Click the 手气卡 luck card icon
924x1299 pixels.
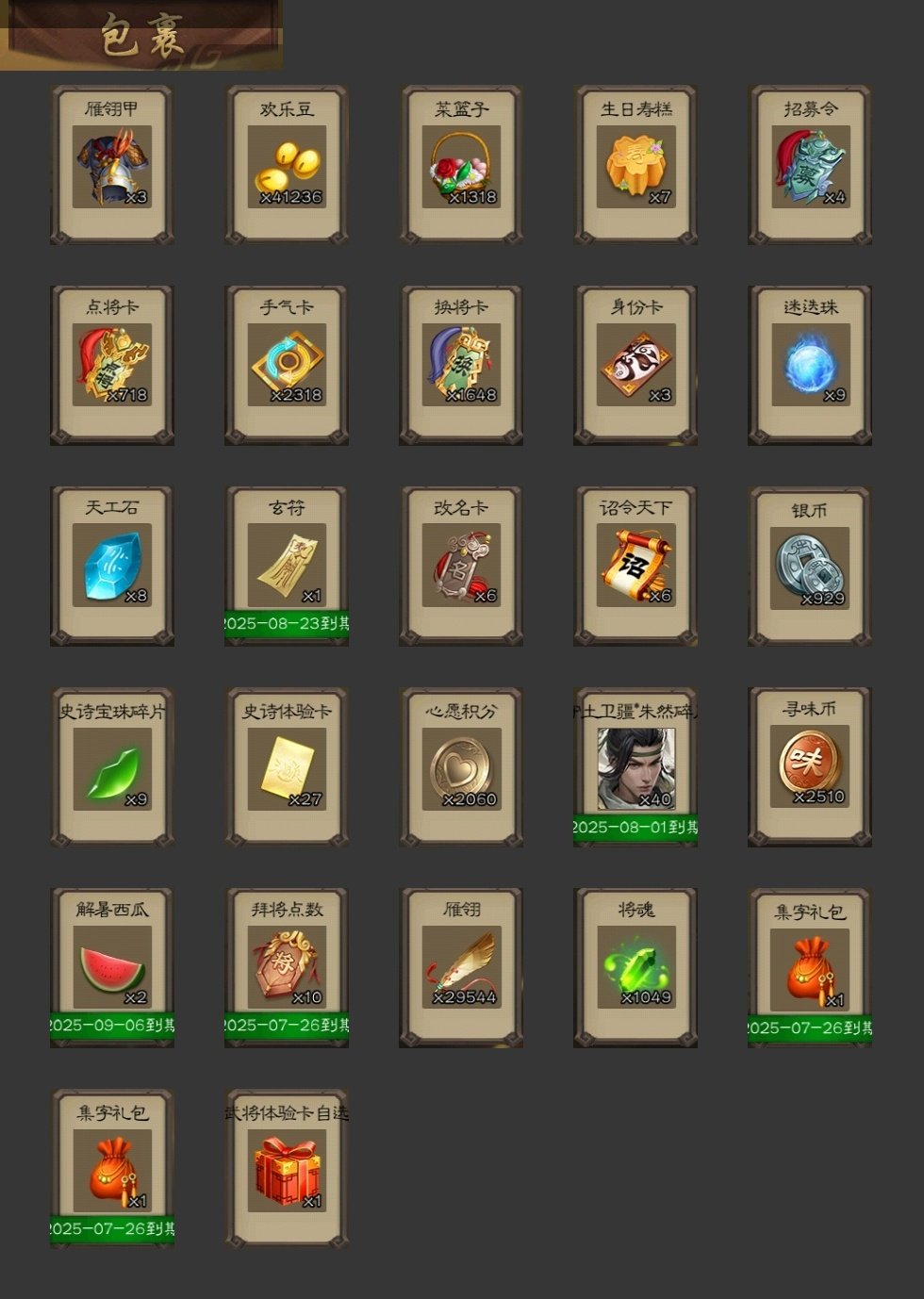pos(287,365)
